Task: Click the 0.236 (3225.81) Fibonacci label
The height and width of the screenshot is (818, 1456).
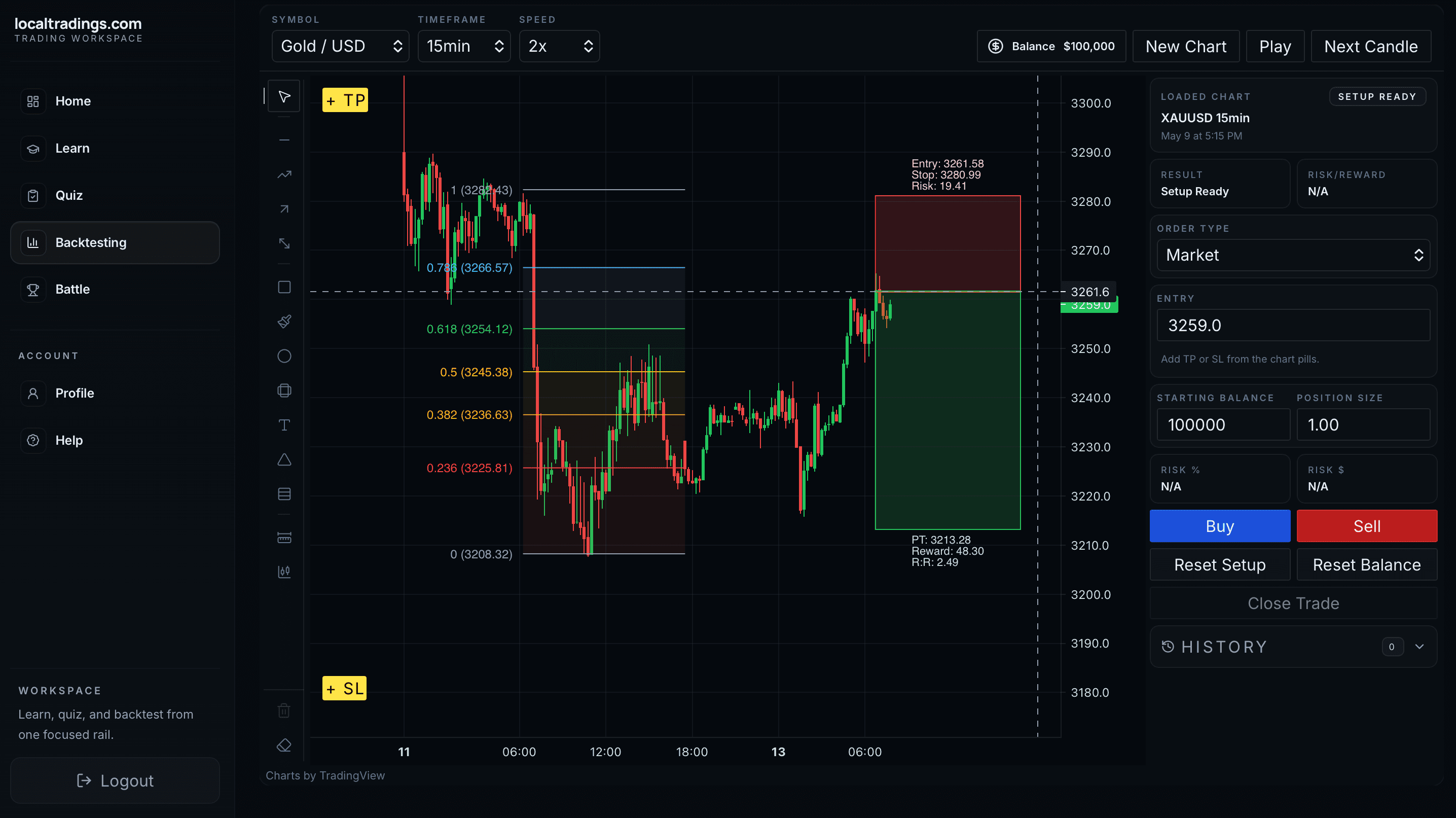Action: tap(469, 468)
